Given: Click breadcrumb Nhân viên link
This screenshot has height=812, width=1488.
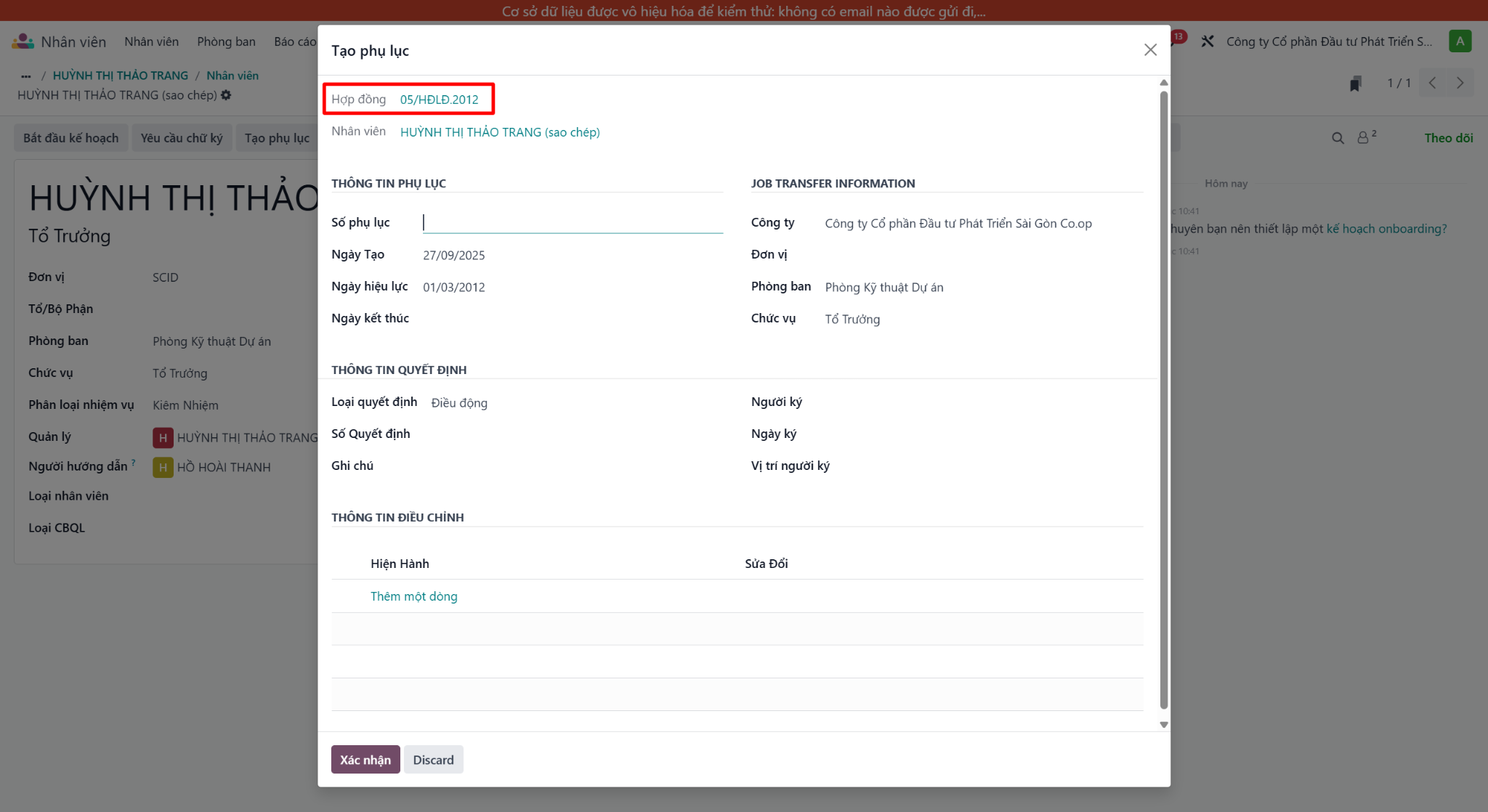Looking at the screenshot, I should pyautogui.click(x=232, y=76).
